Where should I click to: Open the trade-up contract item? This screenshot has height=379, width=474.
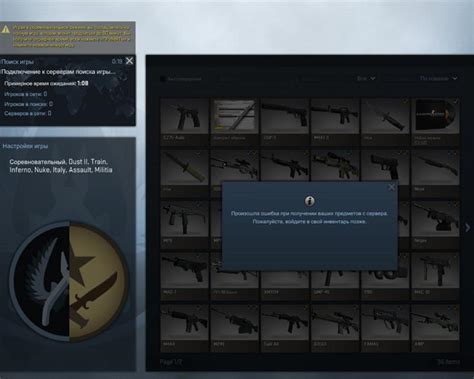(235, 121)
